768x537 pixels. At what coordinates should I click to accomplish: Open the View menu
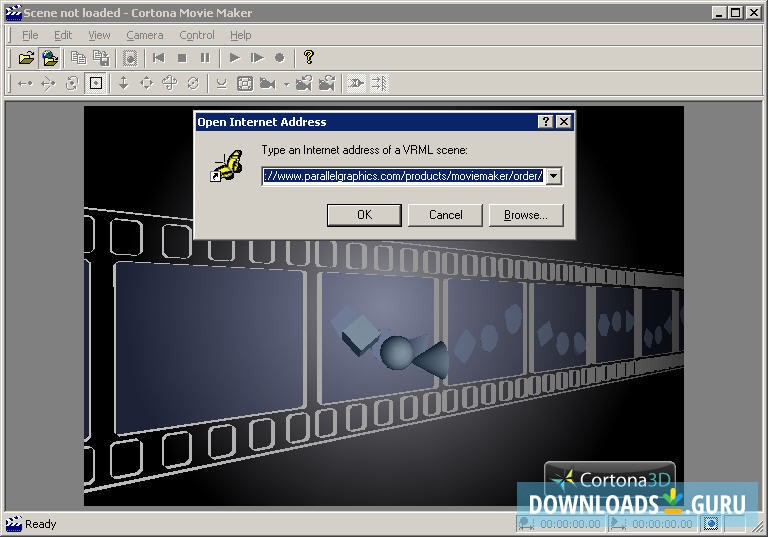click(x=99, y=35)
